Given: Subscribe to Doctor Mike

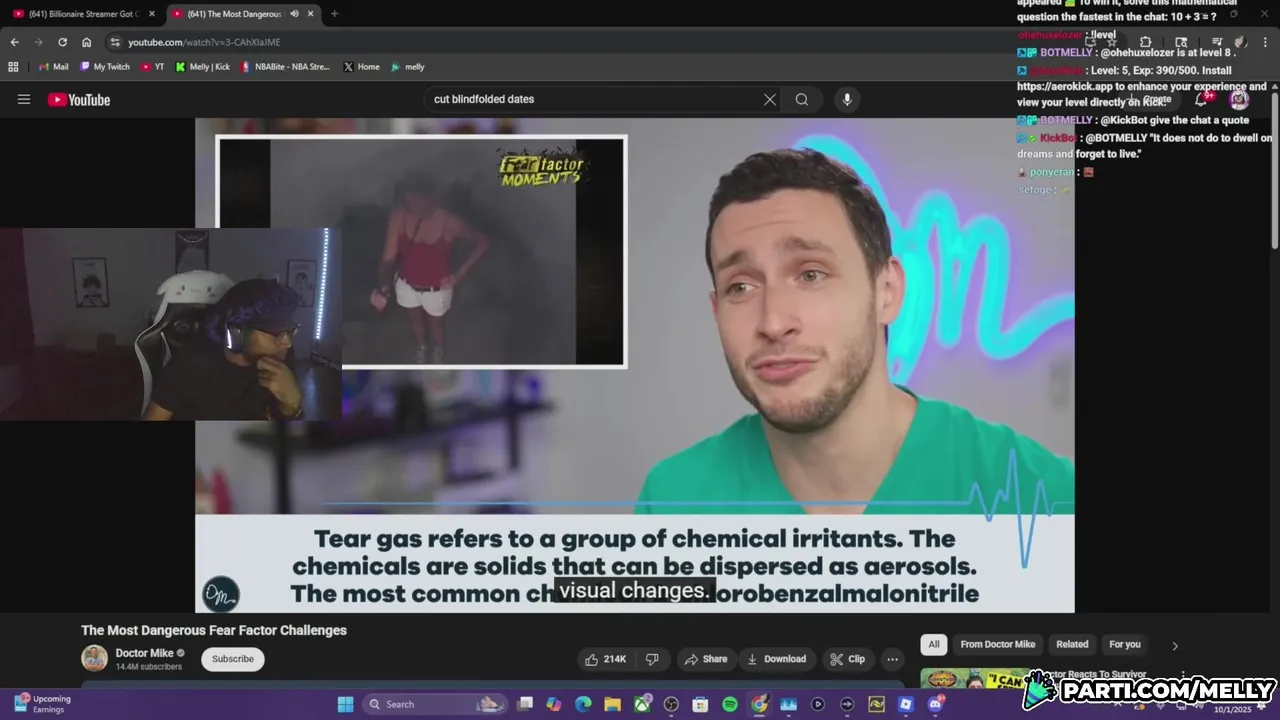Looking at the screenshot, I should click(233, 659).
